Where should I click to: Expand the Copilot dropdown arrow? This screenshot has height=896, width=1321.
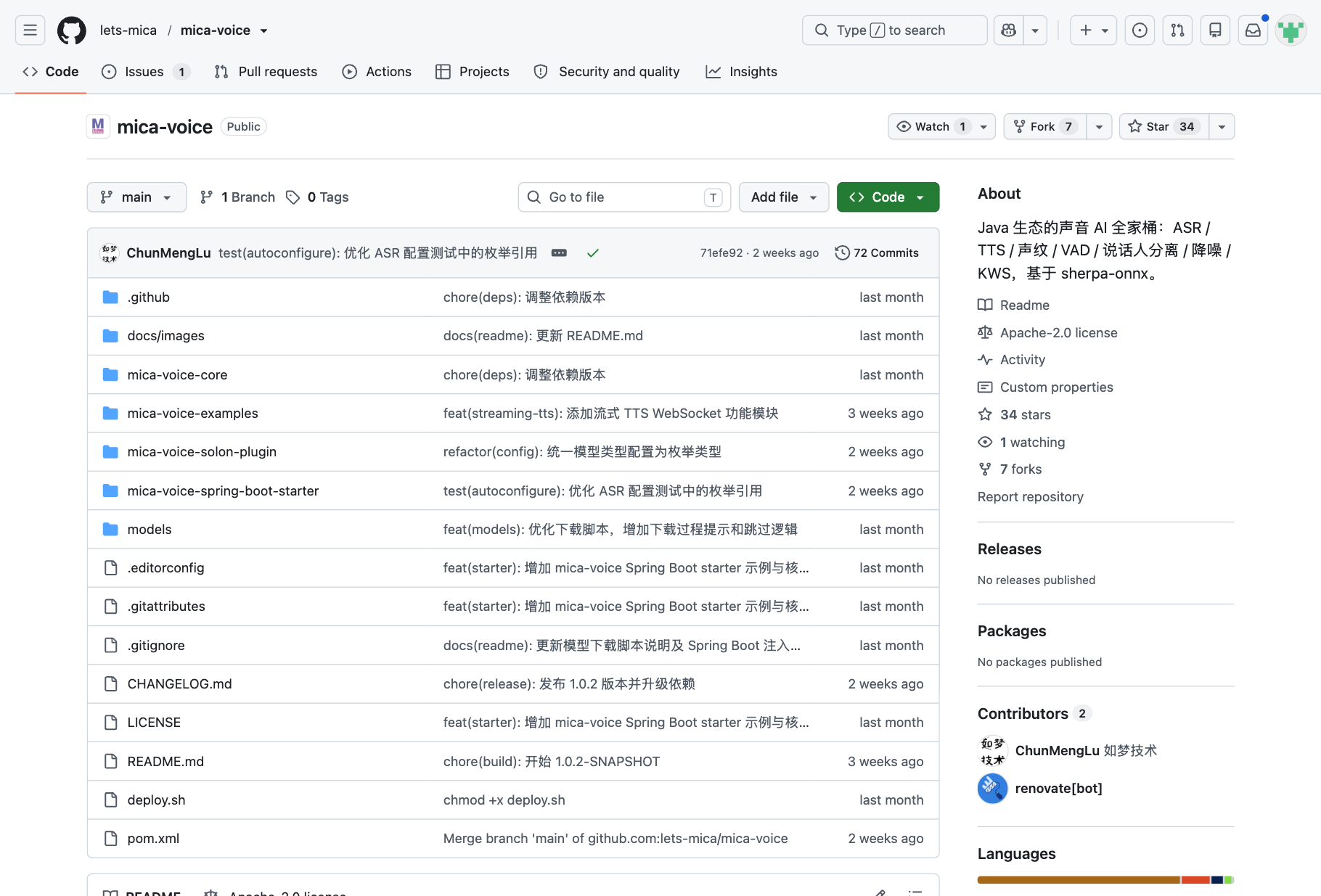(1035, 30)
